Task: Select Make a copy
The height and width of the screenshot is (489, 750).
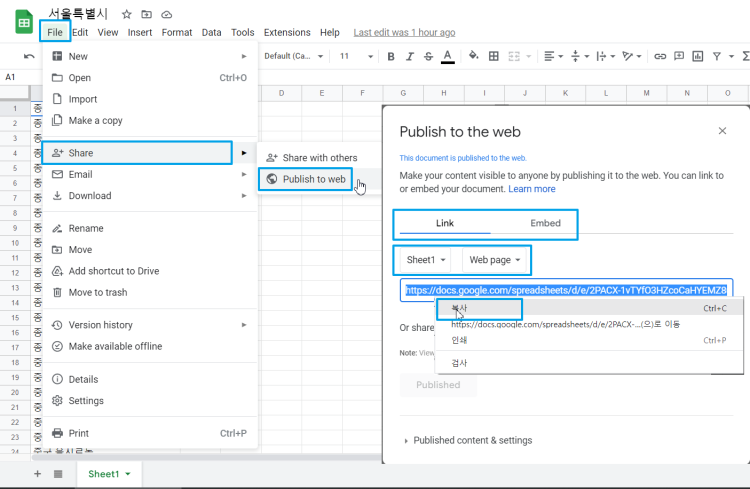Action: tap(150, 120)
